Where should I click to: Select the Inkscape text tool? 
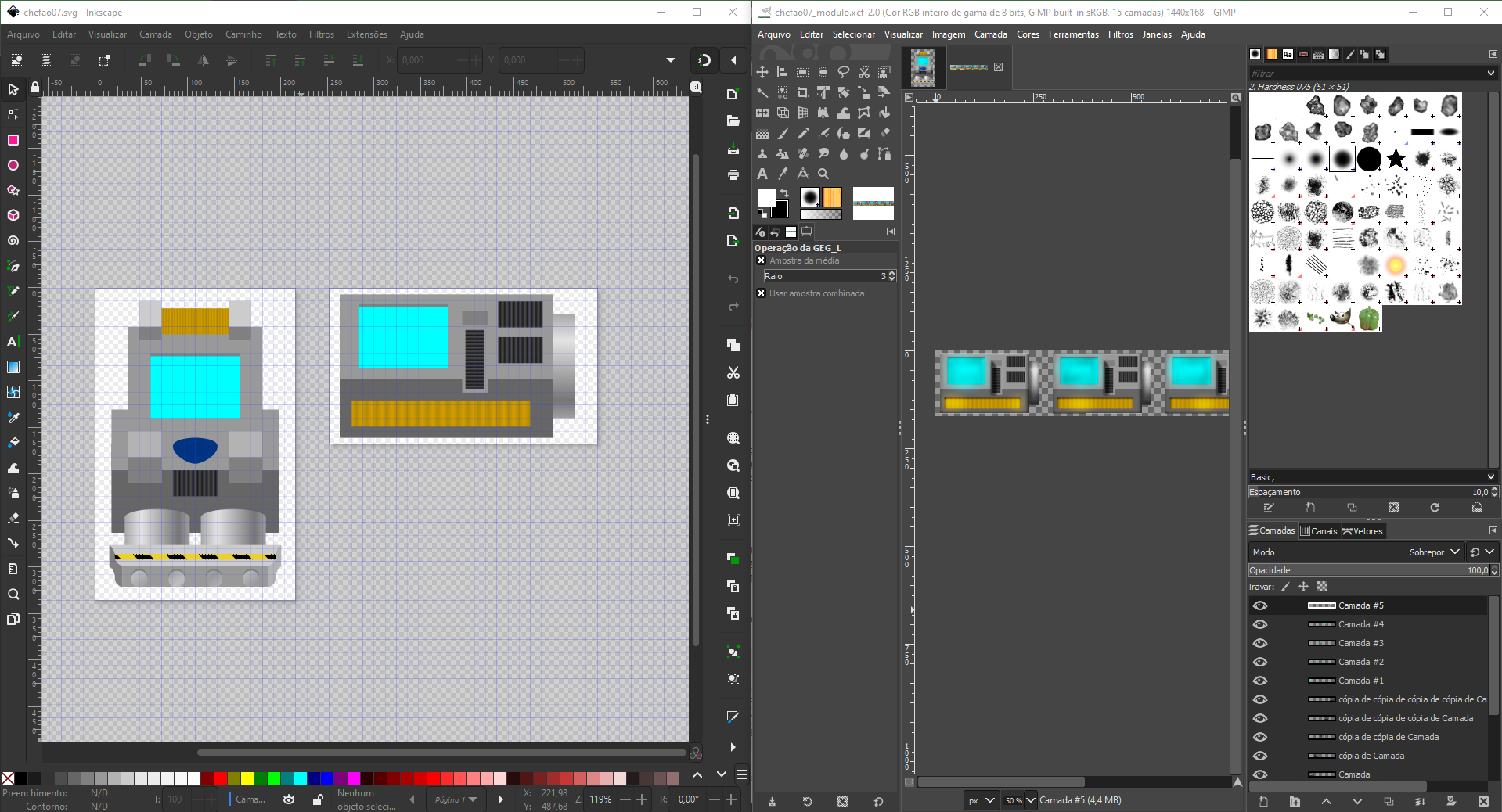(13, 341)
